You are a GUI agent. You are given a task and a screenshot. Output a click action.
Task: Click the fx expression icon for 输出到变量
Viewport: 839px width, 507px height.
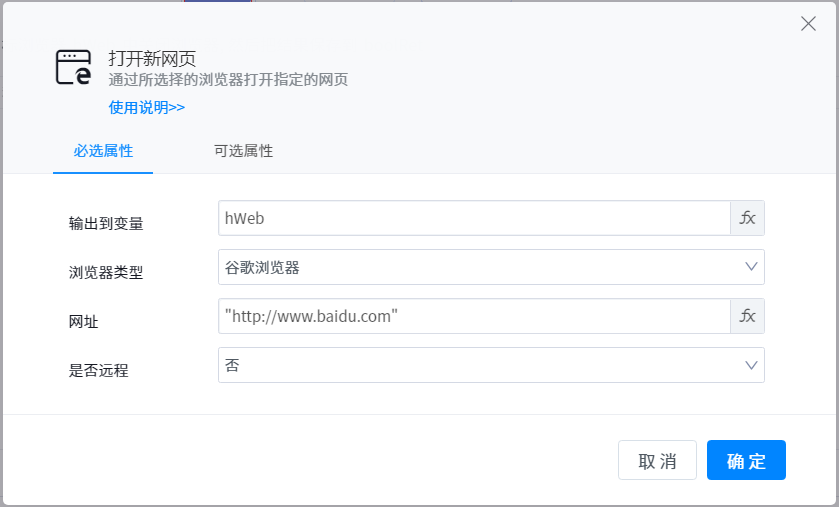click(x=747, y=218)
